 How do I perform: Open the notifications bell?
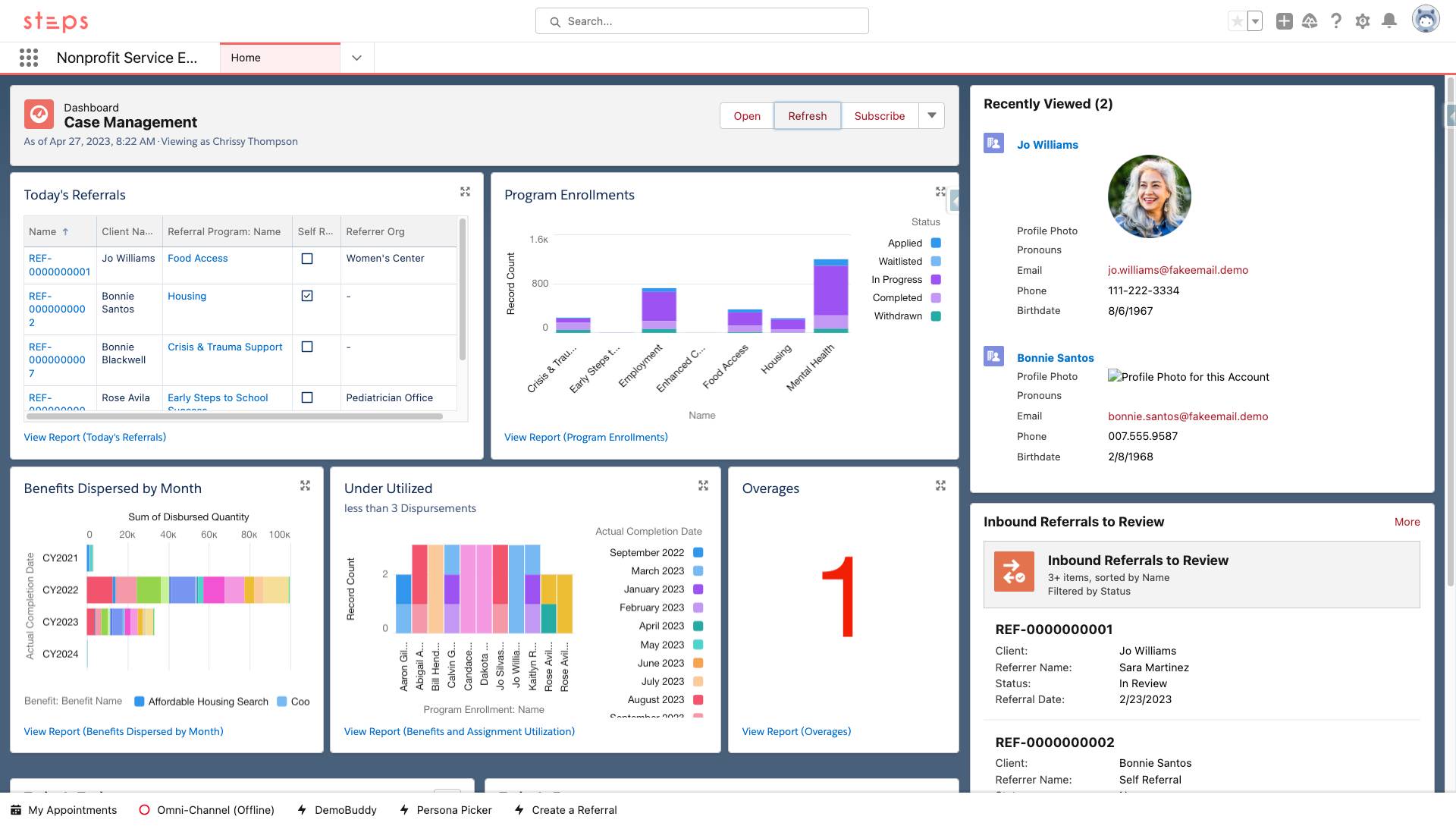(x=1389, y=21)
